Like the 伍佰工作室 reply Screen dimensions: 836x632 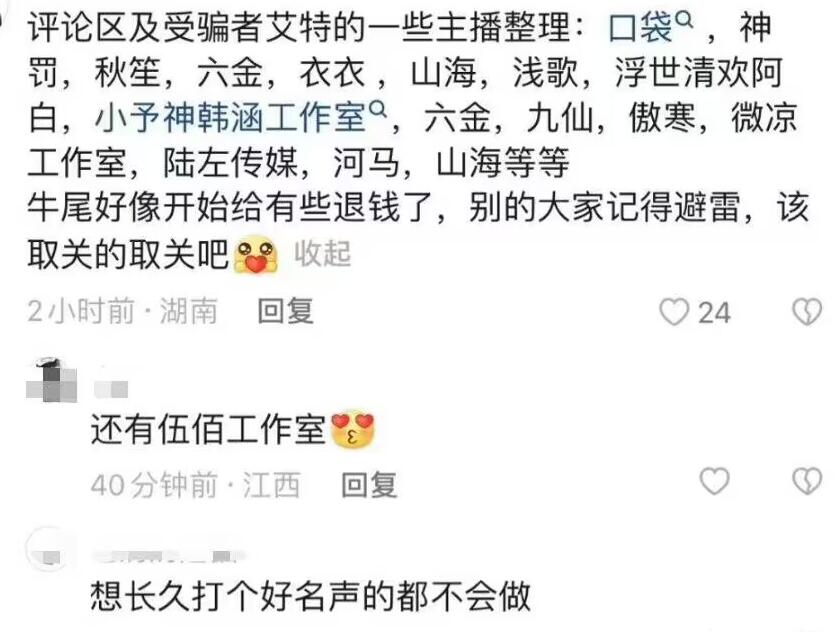click(x=714, y=481)
